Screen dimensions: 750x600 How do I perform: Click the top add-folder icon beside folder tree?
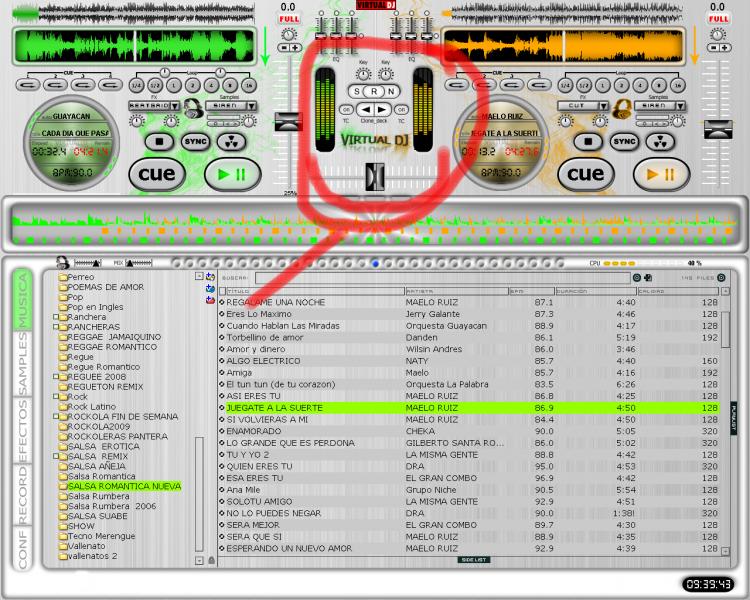(x=210, y=277)
